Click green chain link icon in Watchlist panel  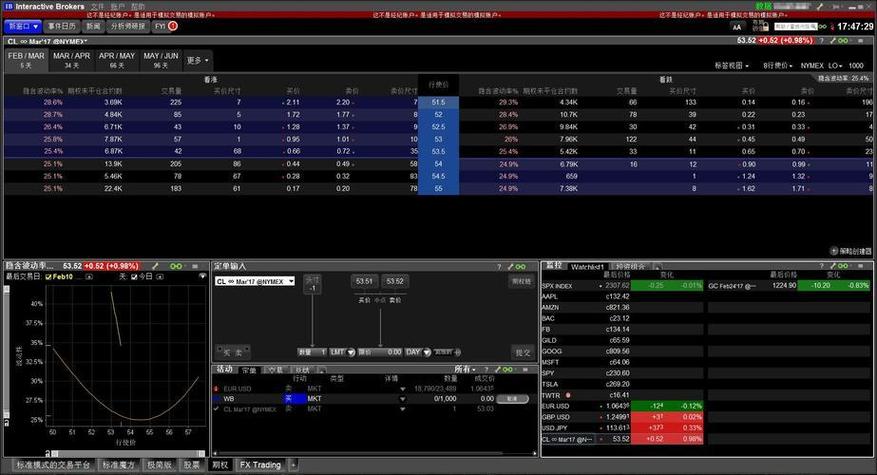coord(843,266)
